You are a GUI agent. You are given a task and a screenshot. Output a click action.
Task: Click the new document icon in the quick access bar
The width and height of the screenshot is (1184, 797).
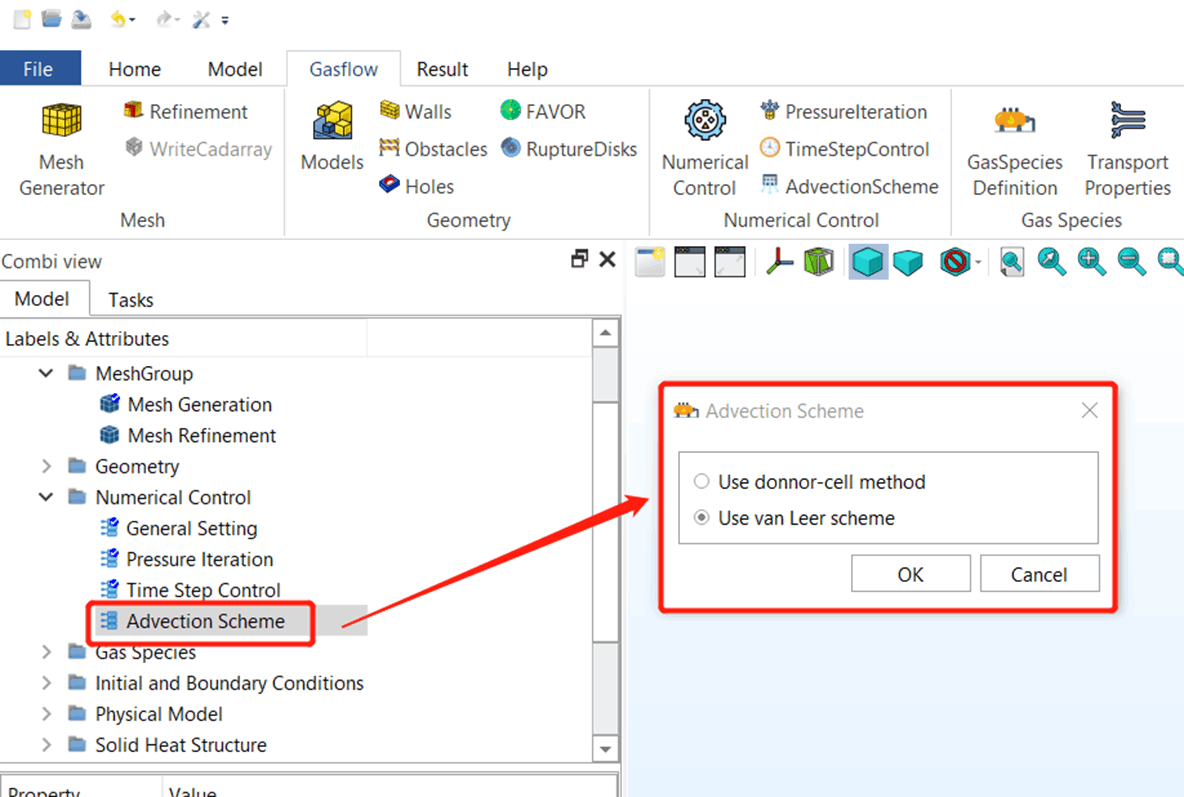point(23,19)
